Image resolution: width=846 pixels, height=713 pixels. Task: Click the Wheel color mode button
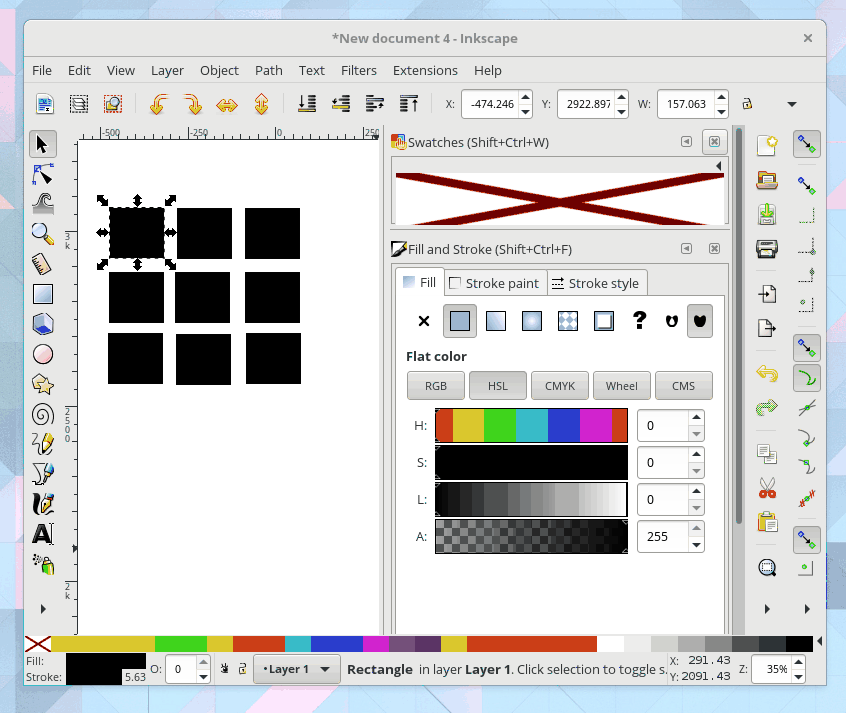click(x=621, y=385)
